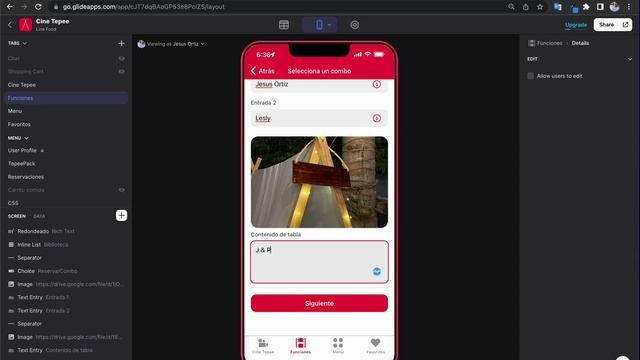Click the blue sync icon in text area
The height and width of the screenshot is (360, 640).
[376, 271]
